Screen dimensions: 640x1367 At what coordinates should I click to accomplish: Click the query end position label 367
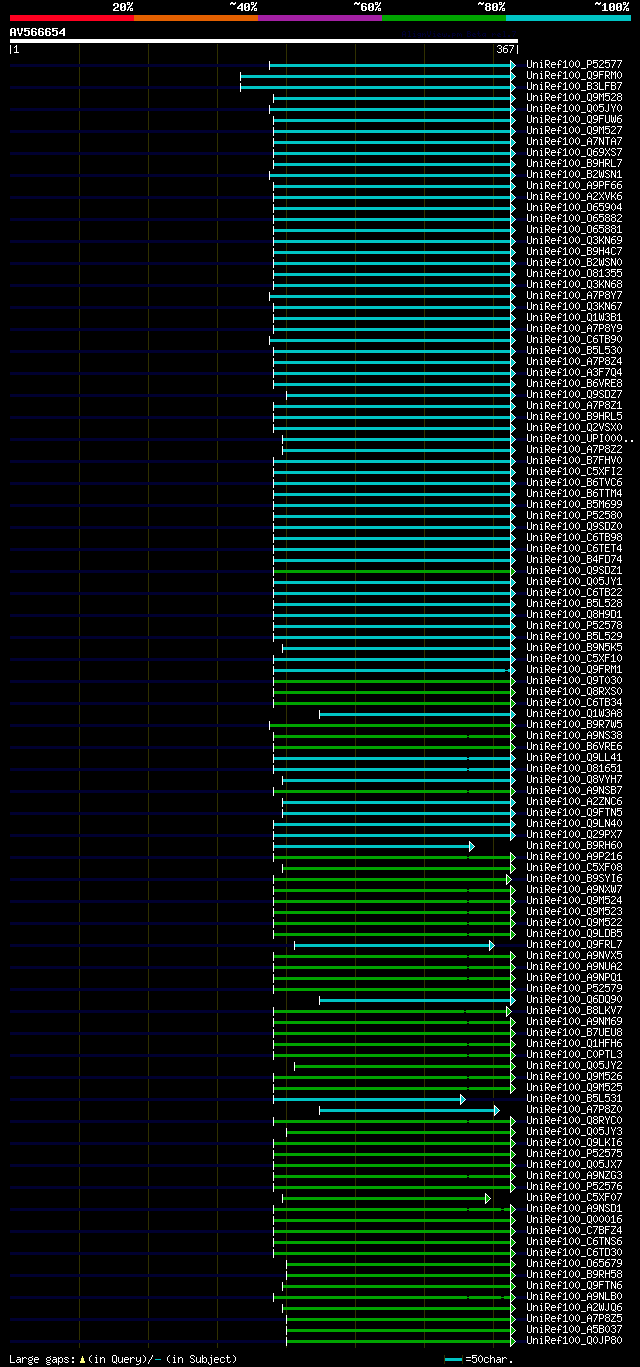(x=504, y=49)
